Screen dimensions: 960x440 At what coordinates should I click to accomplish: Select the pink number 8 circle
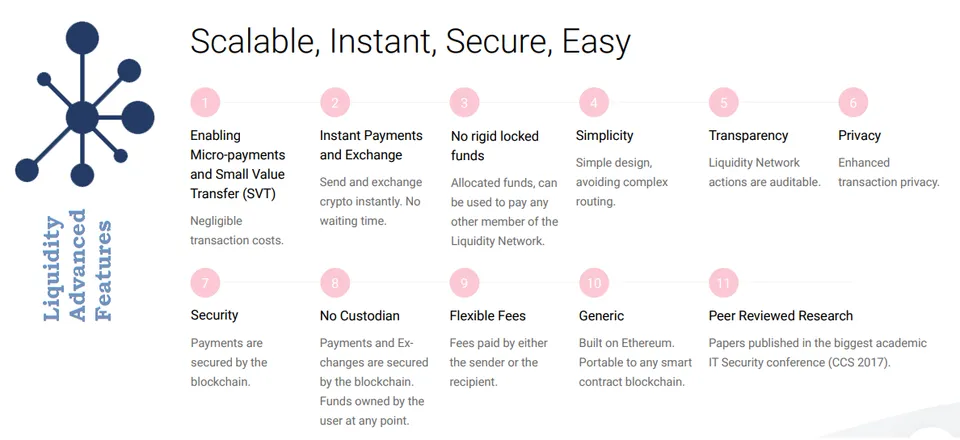335,283
